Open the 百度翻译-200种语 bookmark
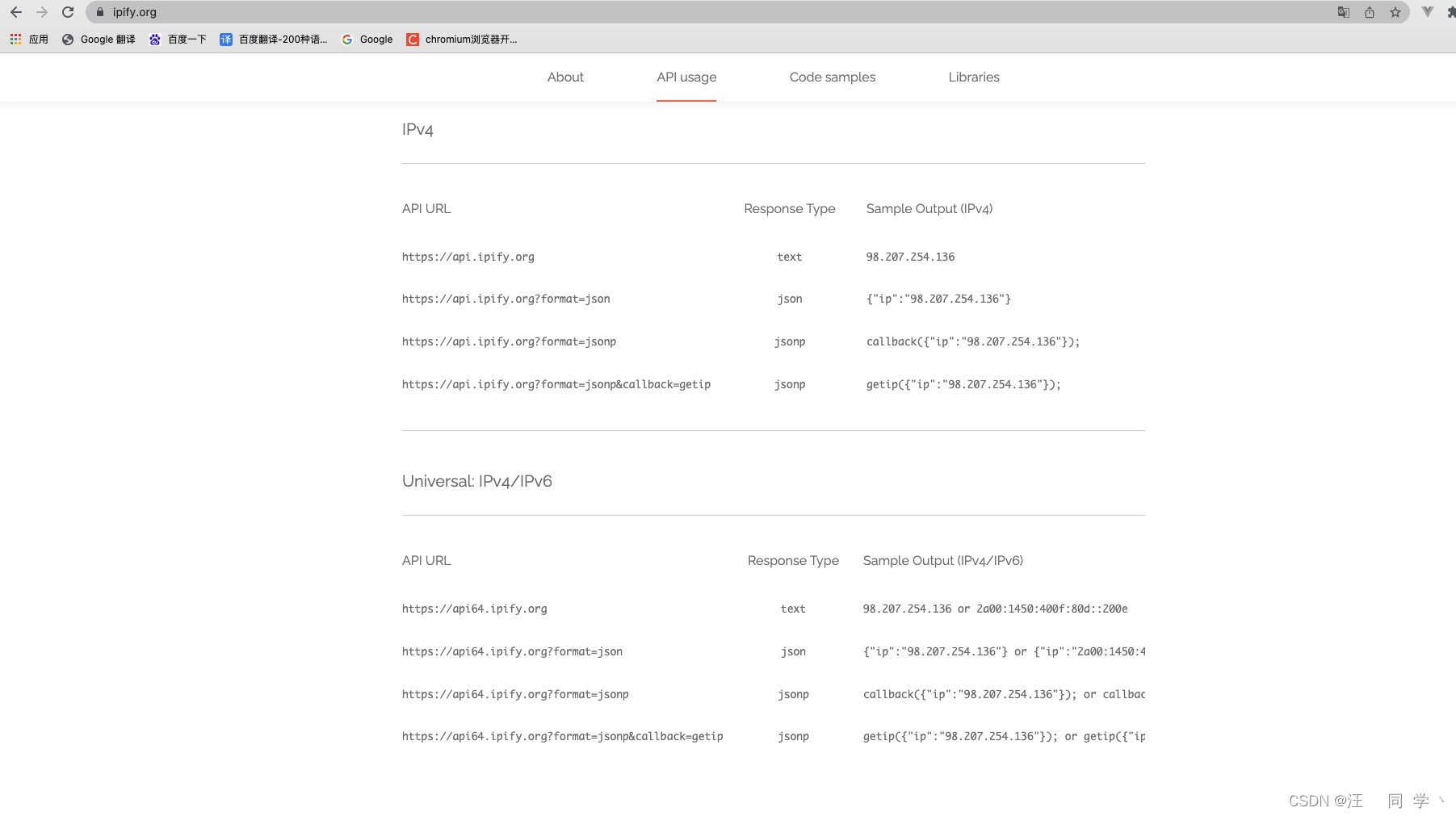 tap(274, 40)
